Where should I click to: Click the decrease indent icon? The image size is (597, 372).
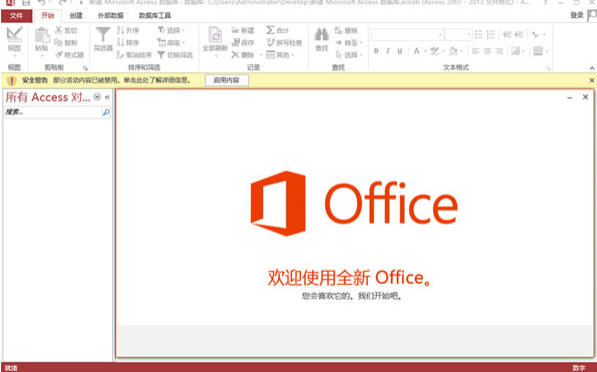(x=507, y=35)
